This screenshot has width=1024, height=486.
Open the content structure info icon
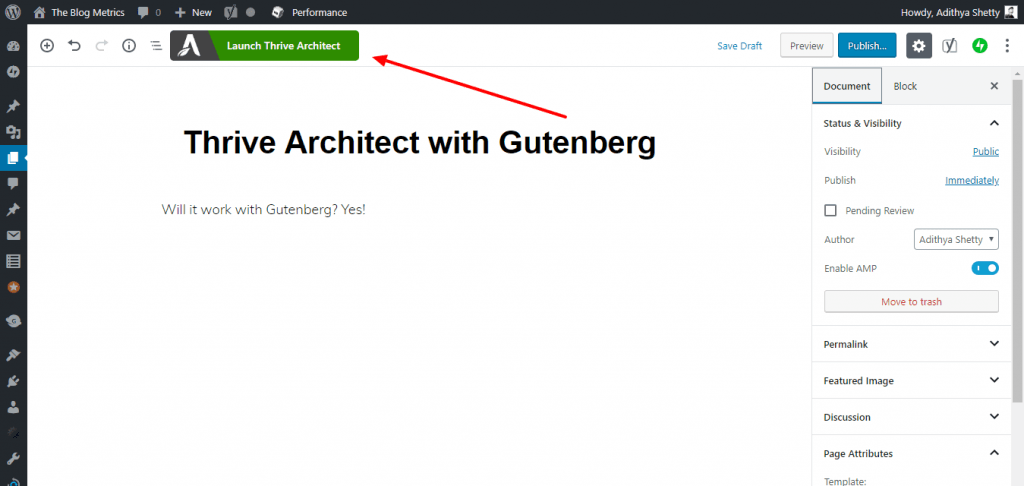click(x=129, y=46)
